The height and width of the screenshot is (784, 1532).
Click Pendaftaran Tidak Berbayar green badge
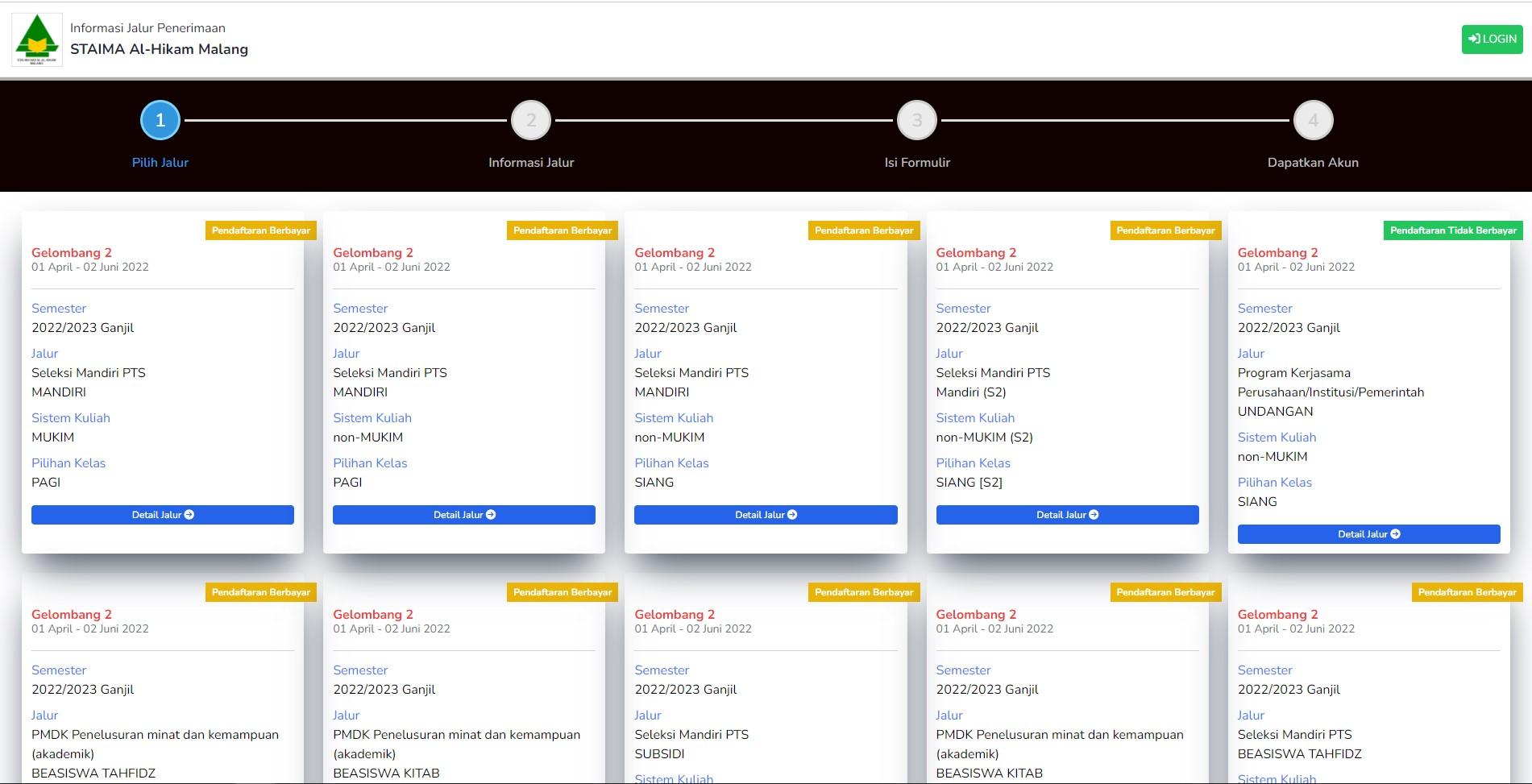tap(1453, 230)
